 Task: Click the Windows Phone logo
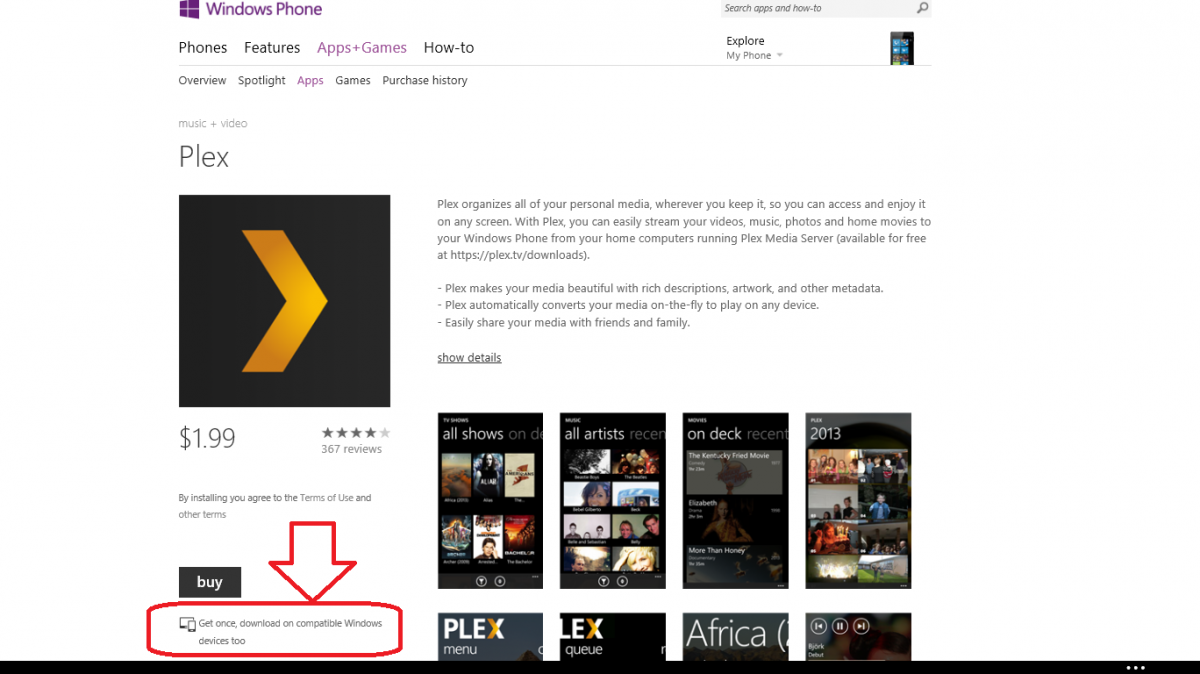click(251, 10)
